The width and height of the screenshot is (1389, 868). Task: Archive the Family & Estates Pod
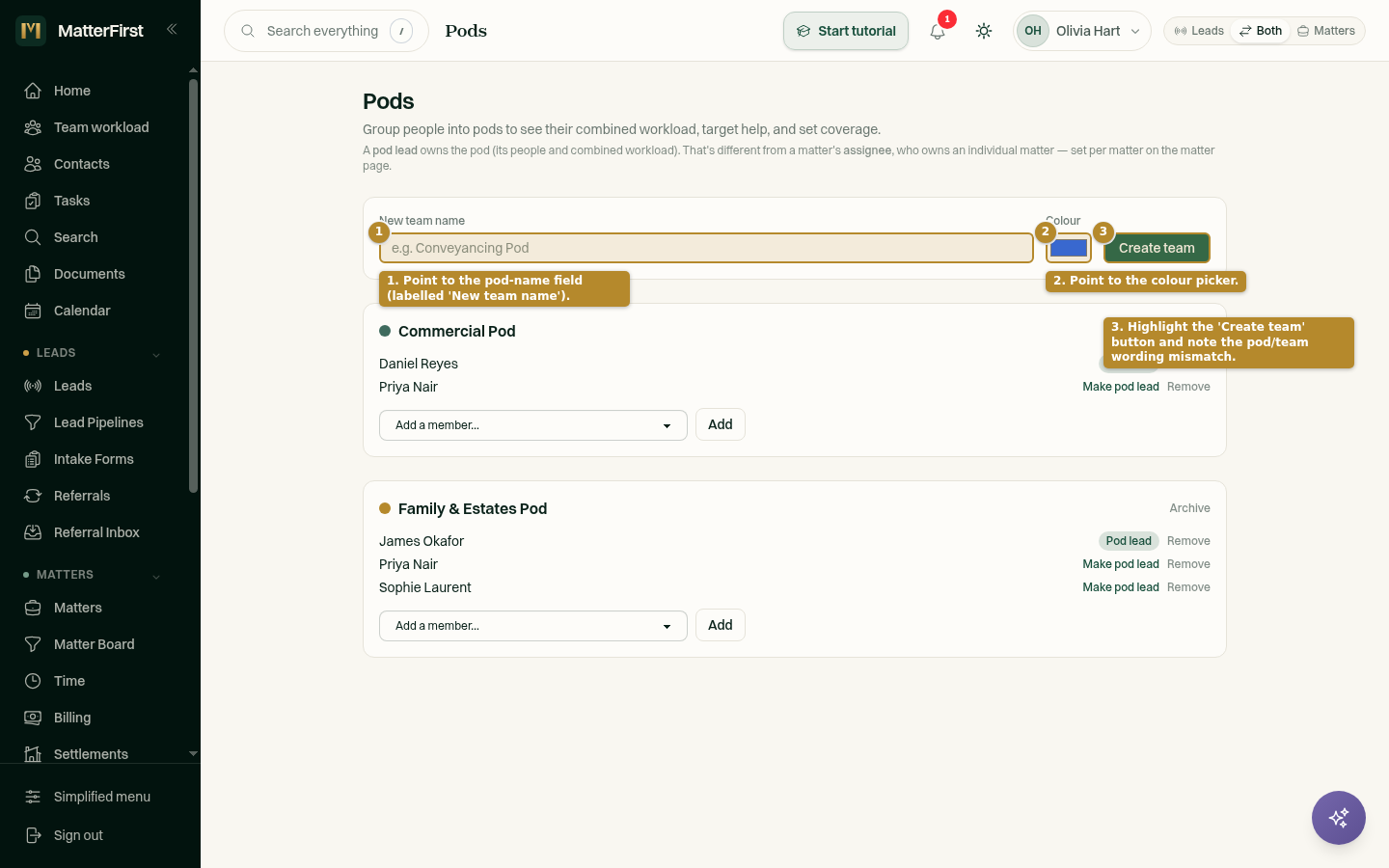1189,508
